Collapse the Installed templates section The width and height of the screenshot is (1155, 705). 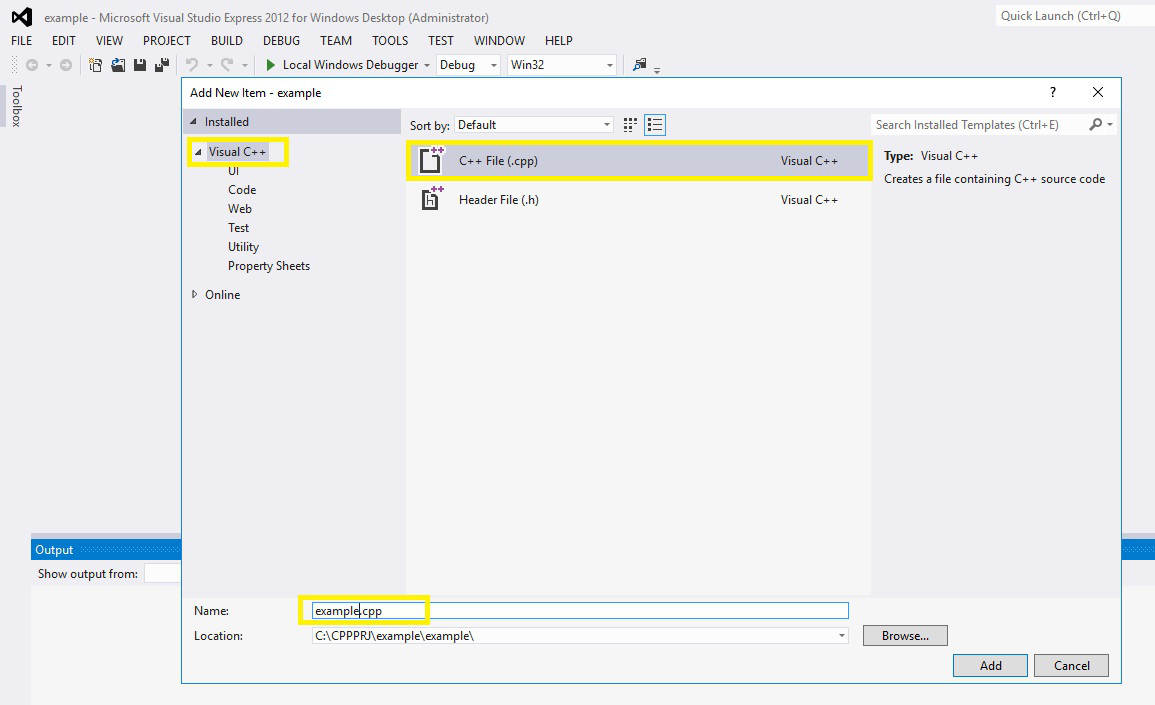194,122
